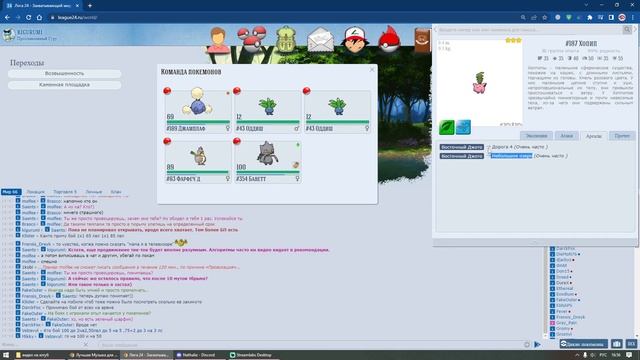This screenshot has height=360, width=640.
Task: Switch to Личные chat tab
Action: [93, 192]
